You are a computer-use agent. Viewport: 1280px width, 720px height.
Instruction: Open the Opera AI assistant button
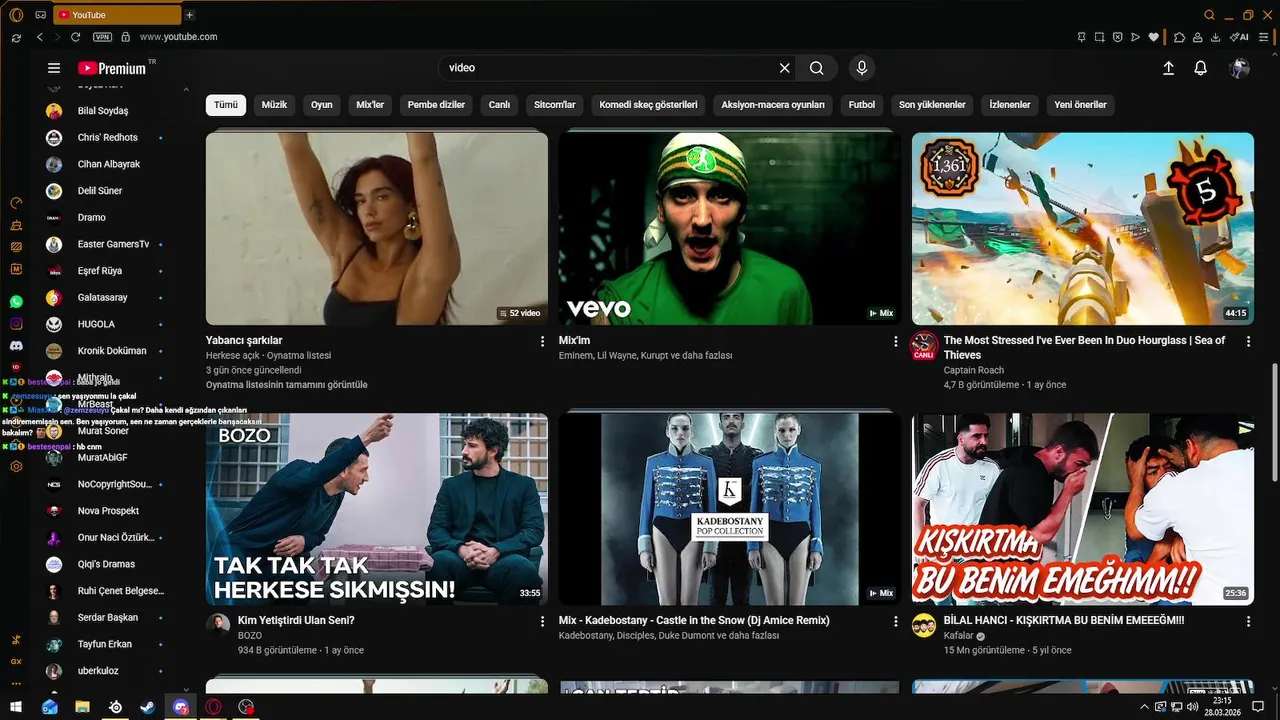pos(1239,37)
